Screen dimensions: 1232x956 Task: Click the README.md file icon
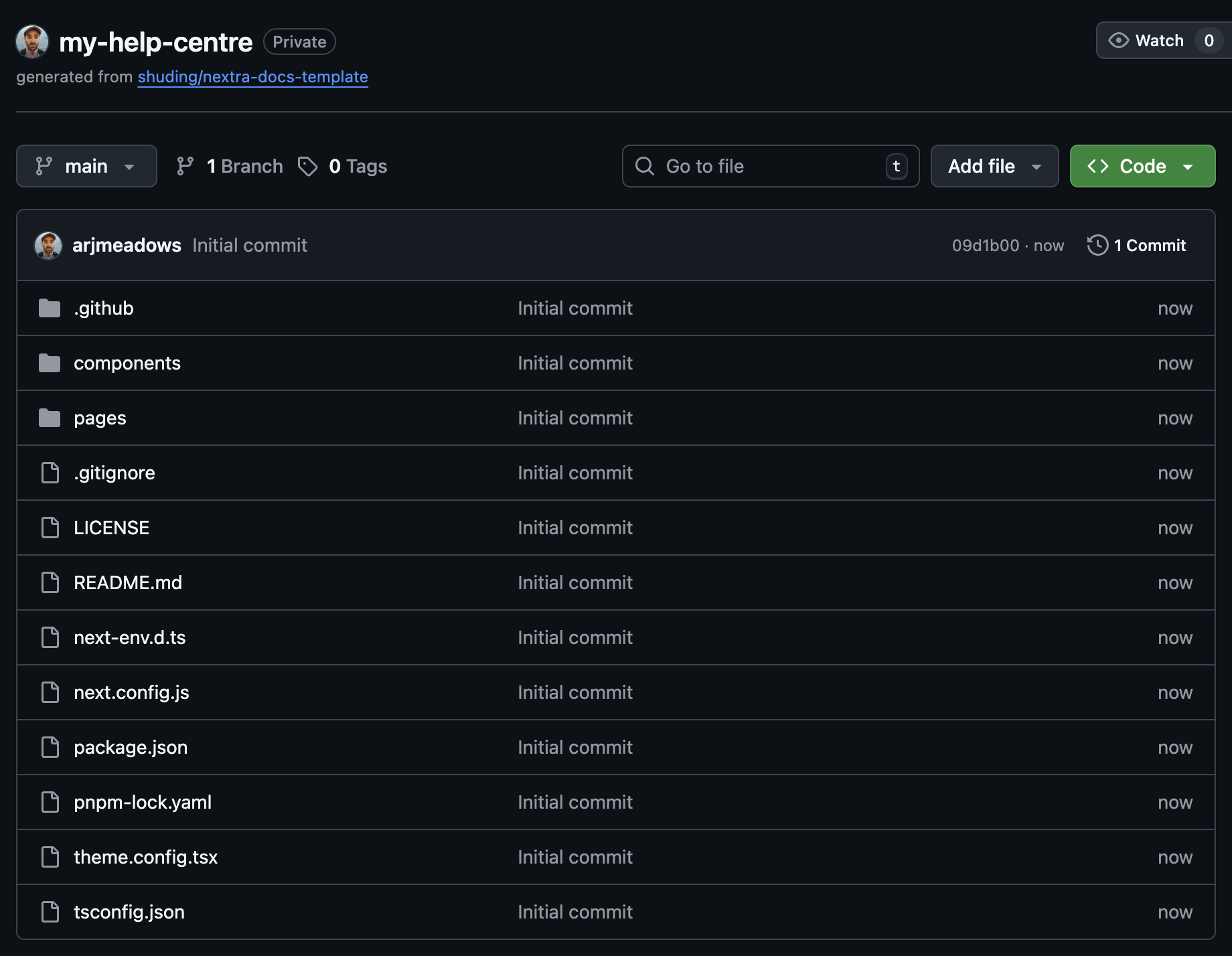coord(50,582)
